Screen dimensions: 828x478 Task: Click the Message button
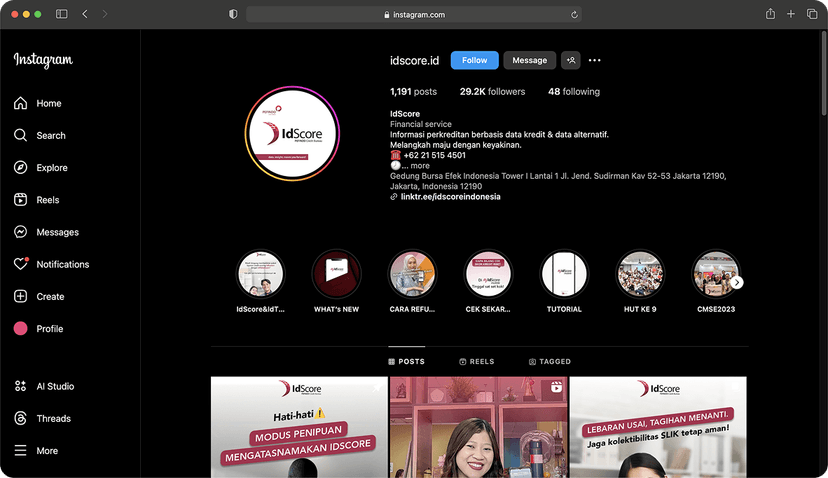(529, 60)
